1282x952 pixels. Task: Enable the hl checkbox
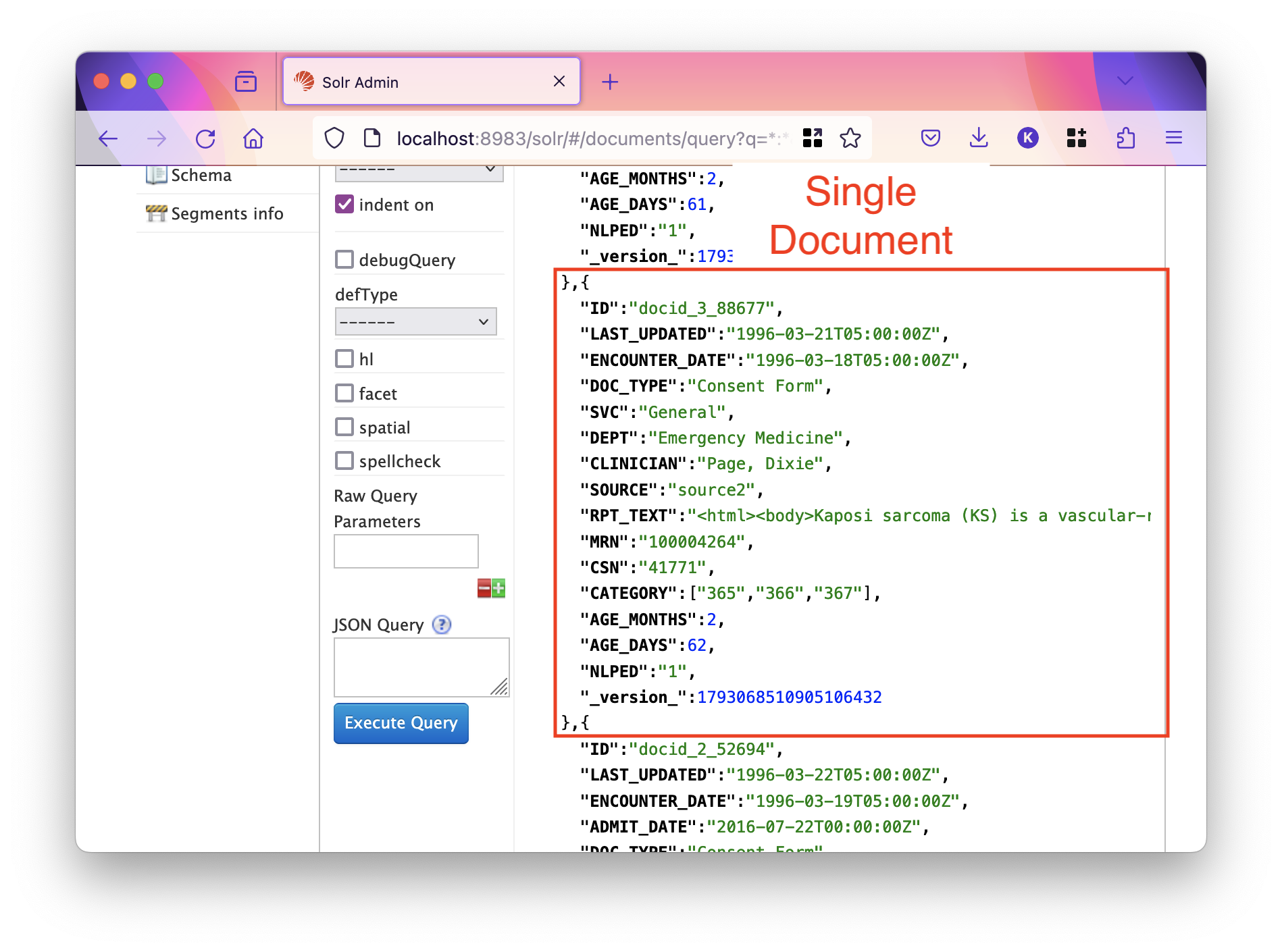pyautogui.click(x=344, y=359)
